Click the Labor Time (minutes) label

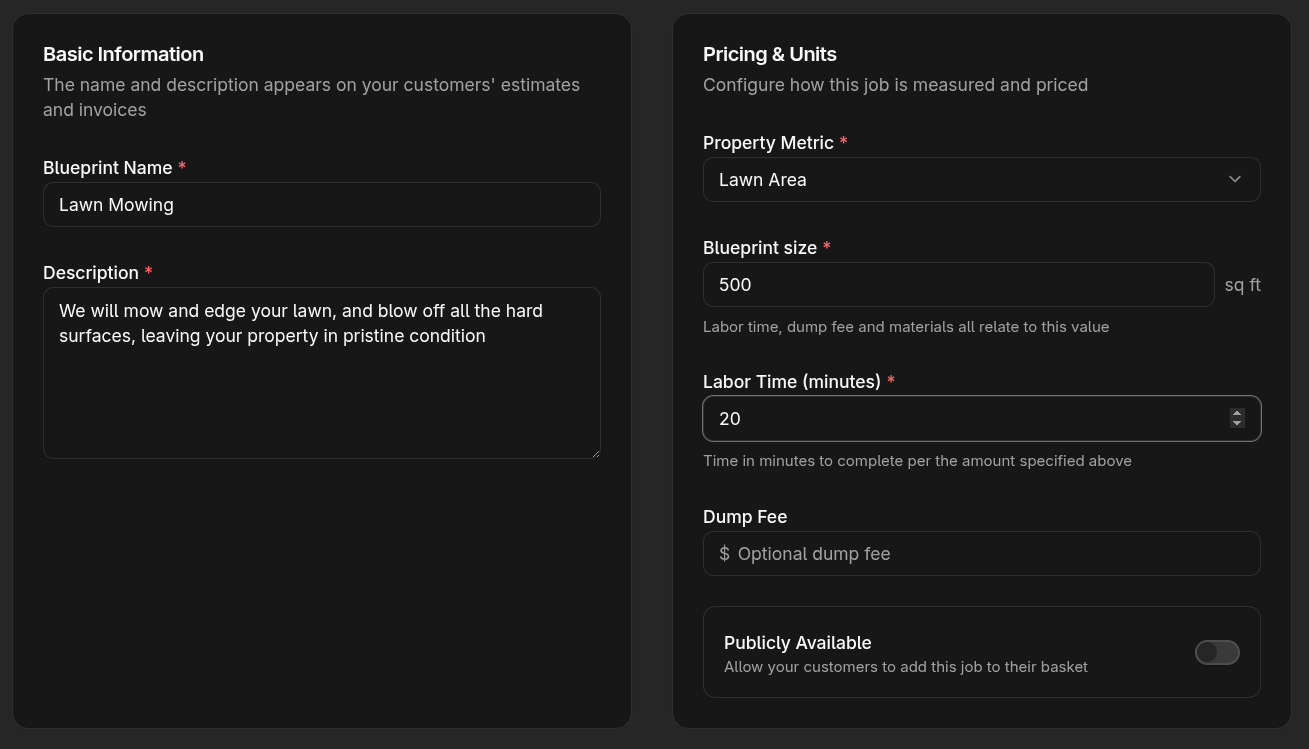pyautogui.click(x=791, y=382)
